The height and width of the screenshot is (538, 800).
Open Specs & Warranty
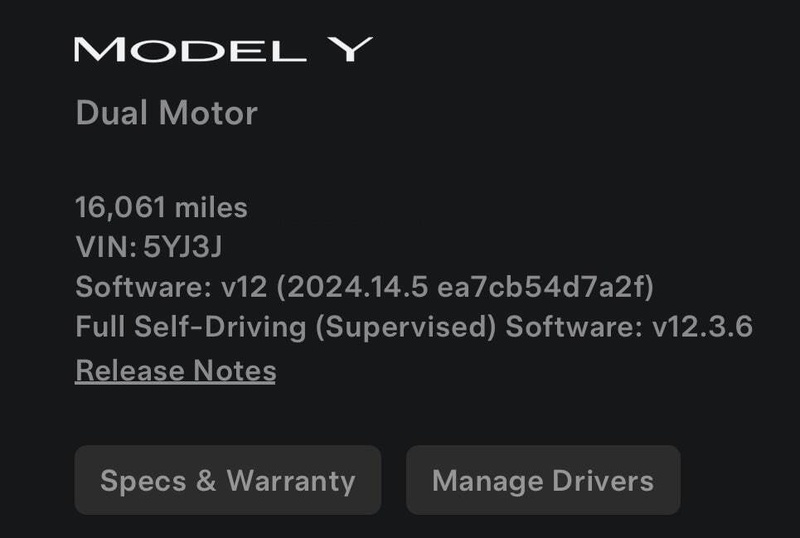pos(228,480)
